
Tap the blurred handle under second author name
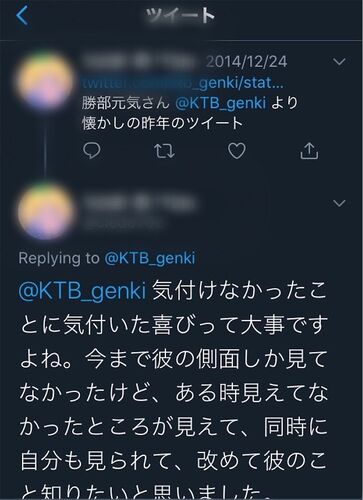tap(122, 223)
